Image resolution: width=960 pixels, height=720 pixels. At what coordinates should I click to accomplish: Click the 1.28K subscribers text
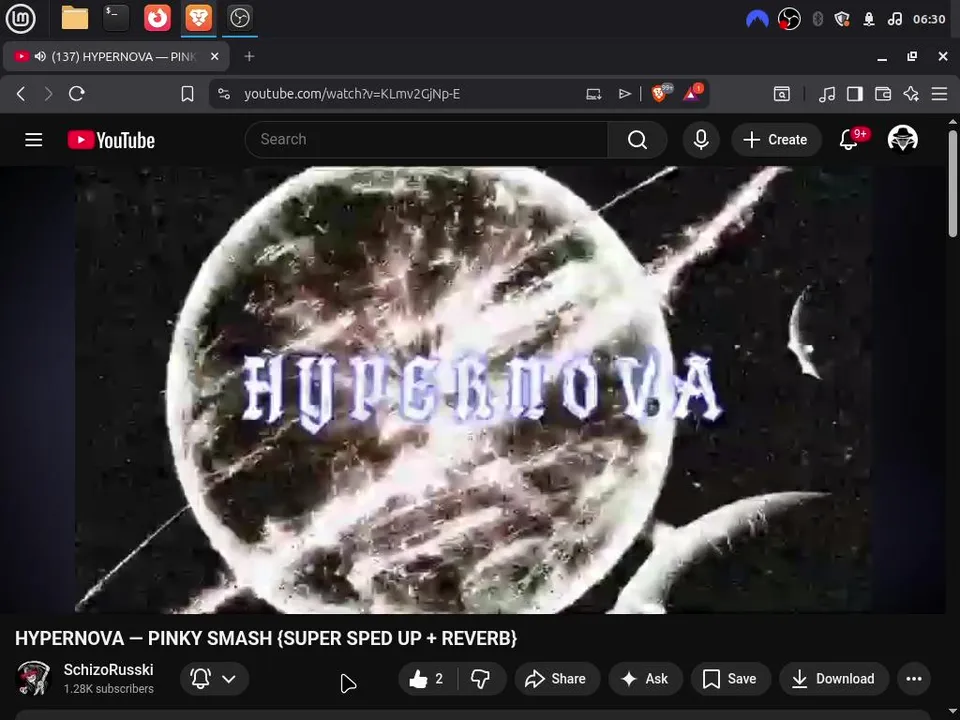coord(108,689)
